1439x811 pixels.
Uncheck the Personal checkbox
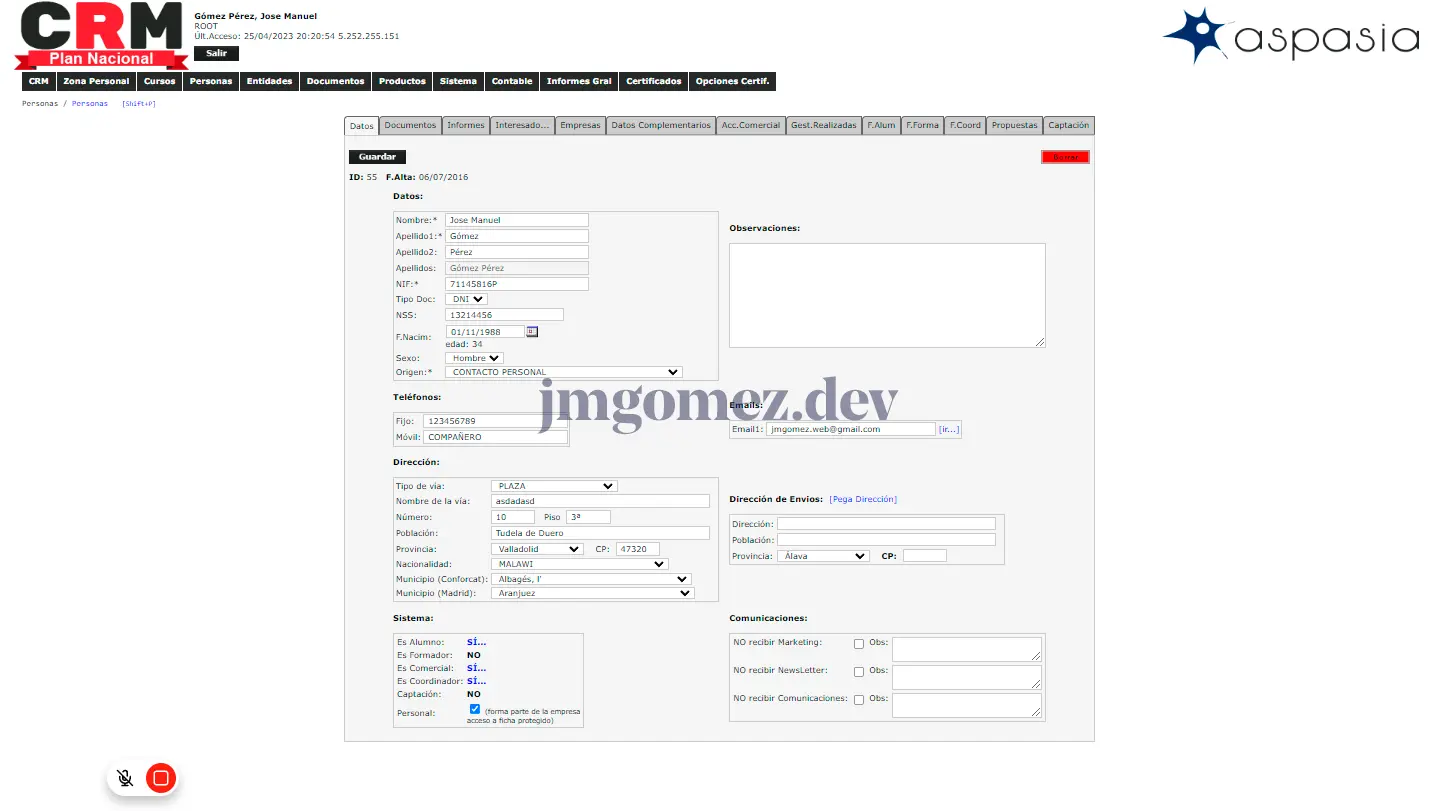475,709
